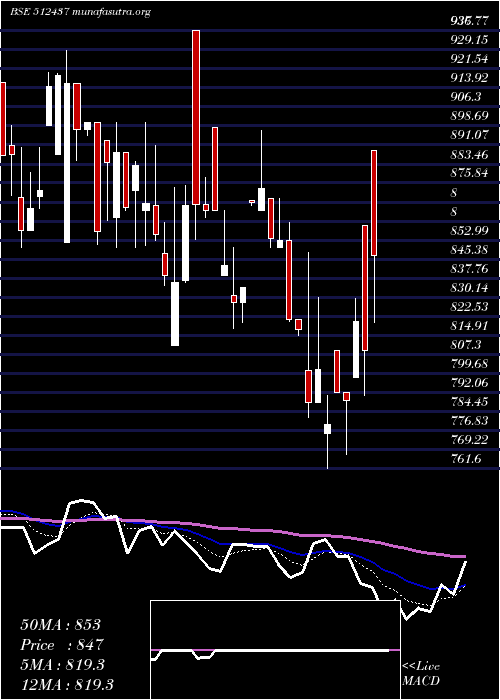The height and width of the screenshot is (700, 500).
Task: Click the 906.3 price level label
Action: tap(466, 97)
